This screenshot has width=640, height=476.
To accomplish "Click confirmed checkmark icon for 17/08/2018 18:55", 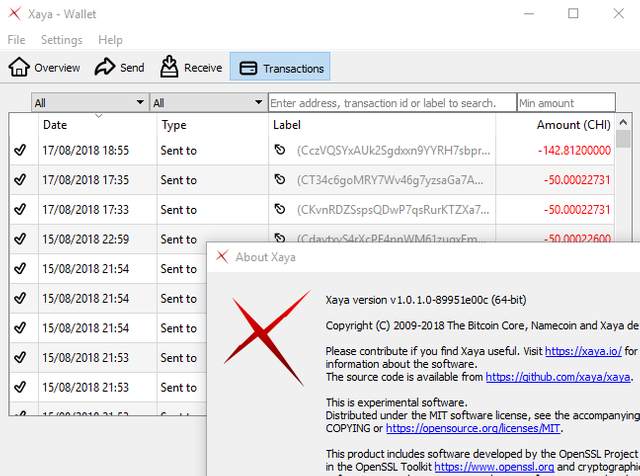I will 20,150.
